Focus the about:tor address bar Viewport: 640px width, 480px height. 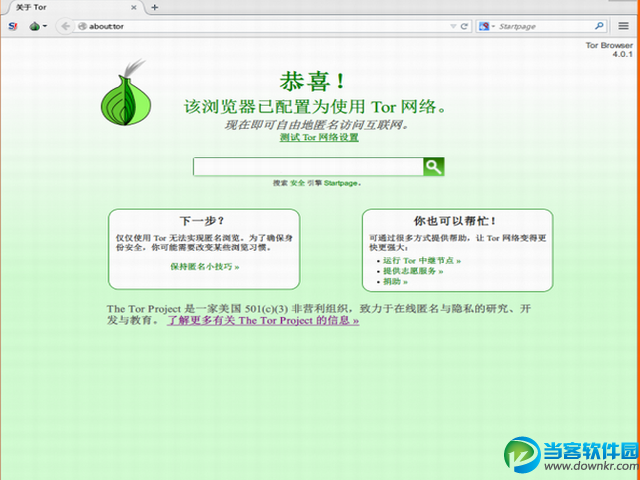pos(263,26)
